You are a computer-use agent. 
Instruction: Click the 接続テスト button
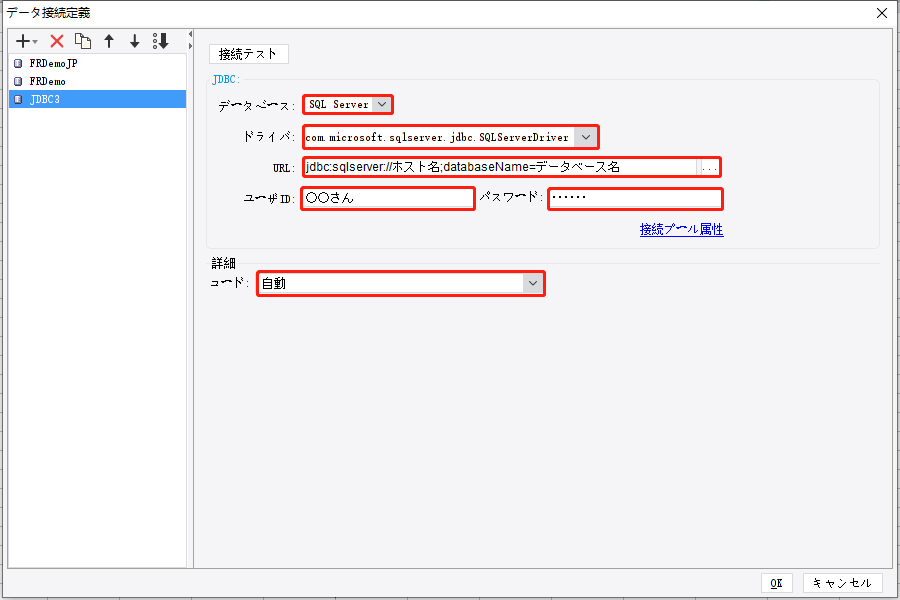248,53
